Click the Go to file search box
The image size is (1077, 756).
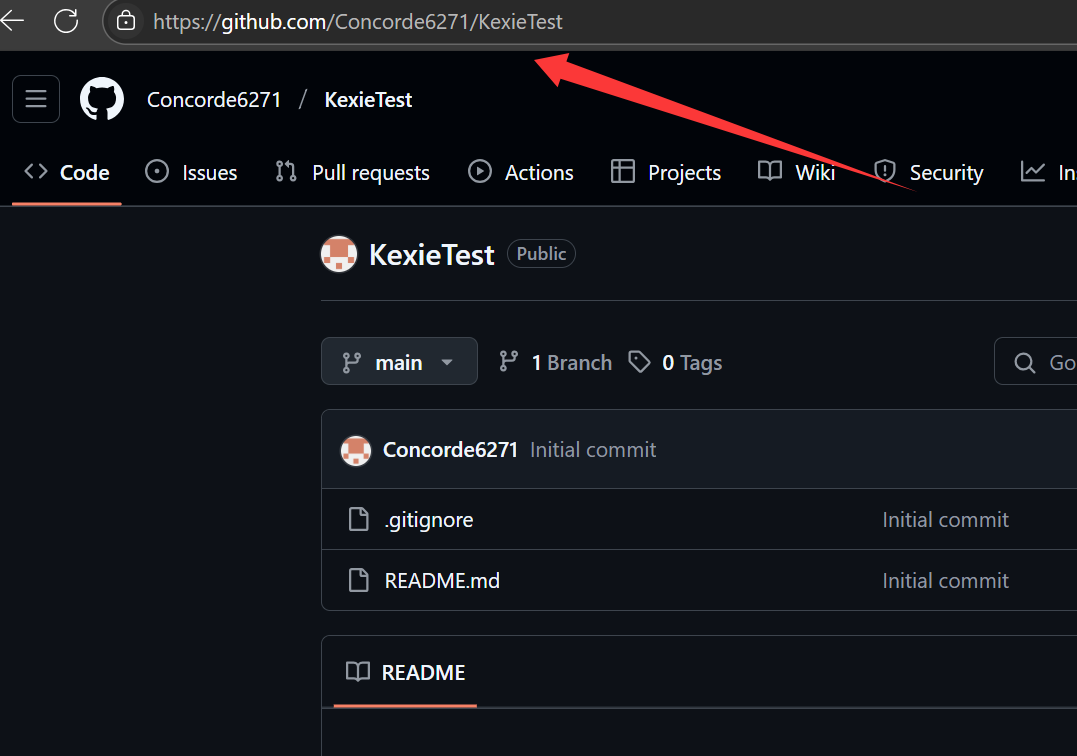[x=1036, y=361]
